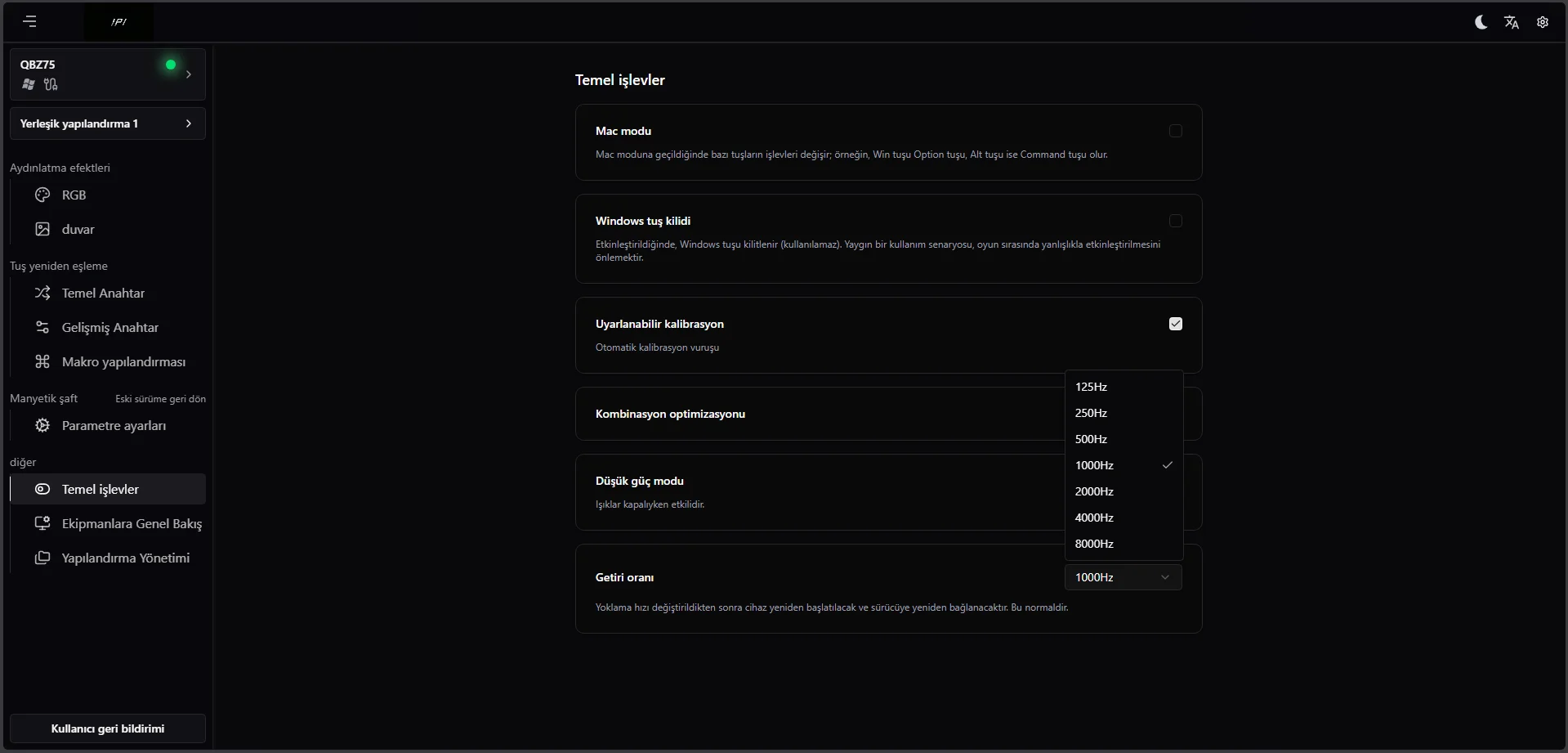Click the Makro command-key icon
The width and height of the screenshot is (1568, 753).
(x=42, y=361)
